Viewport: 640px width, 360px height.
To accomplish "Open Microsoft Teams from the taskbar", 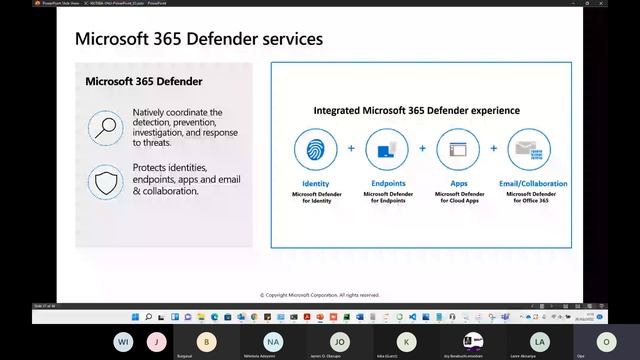I will [x=505, y=317].
